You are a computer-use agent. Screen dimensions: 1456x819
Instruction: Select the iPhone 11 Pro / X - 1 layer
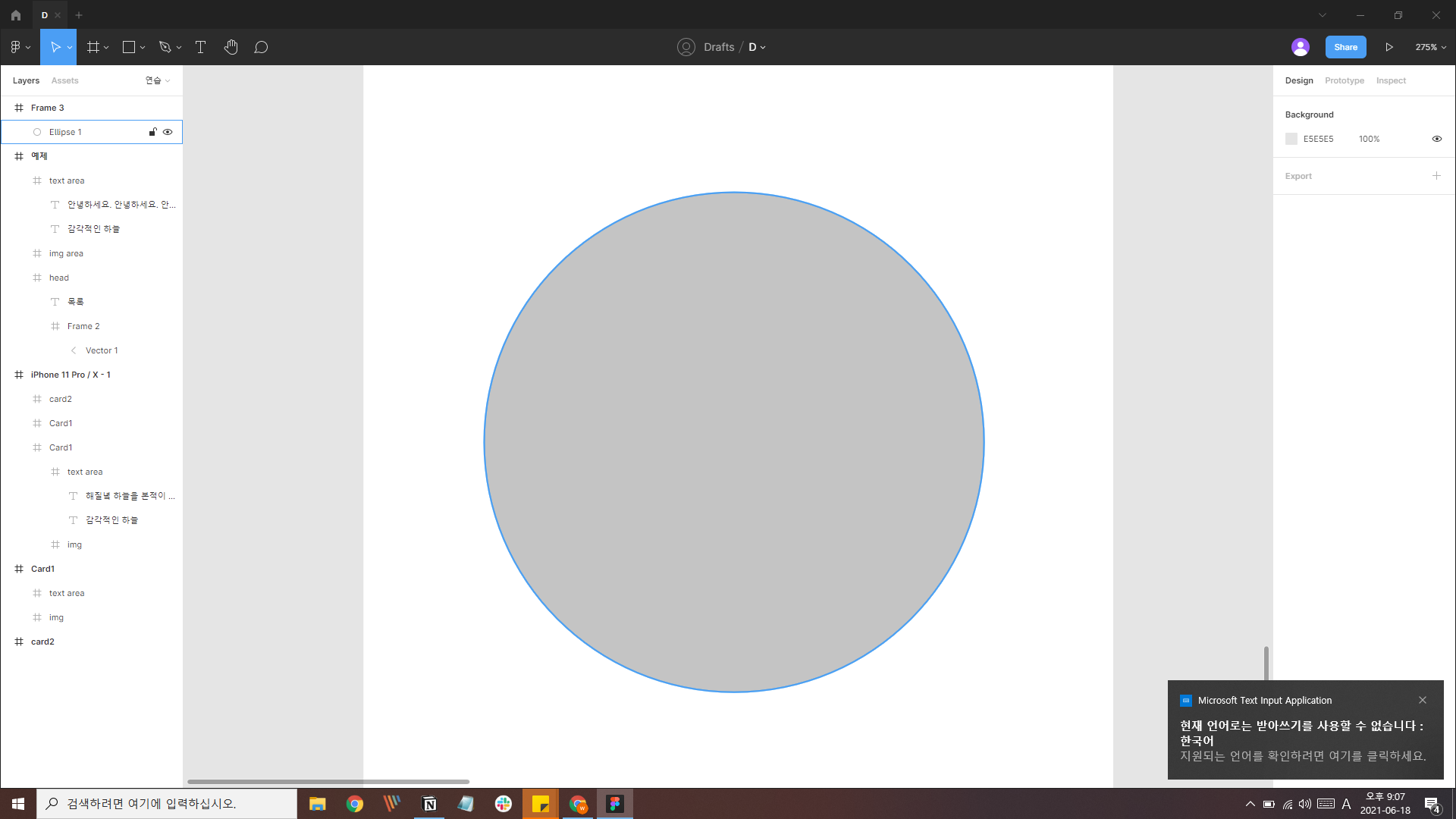71,375
